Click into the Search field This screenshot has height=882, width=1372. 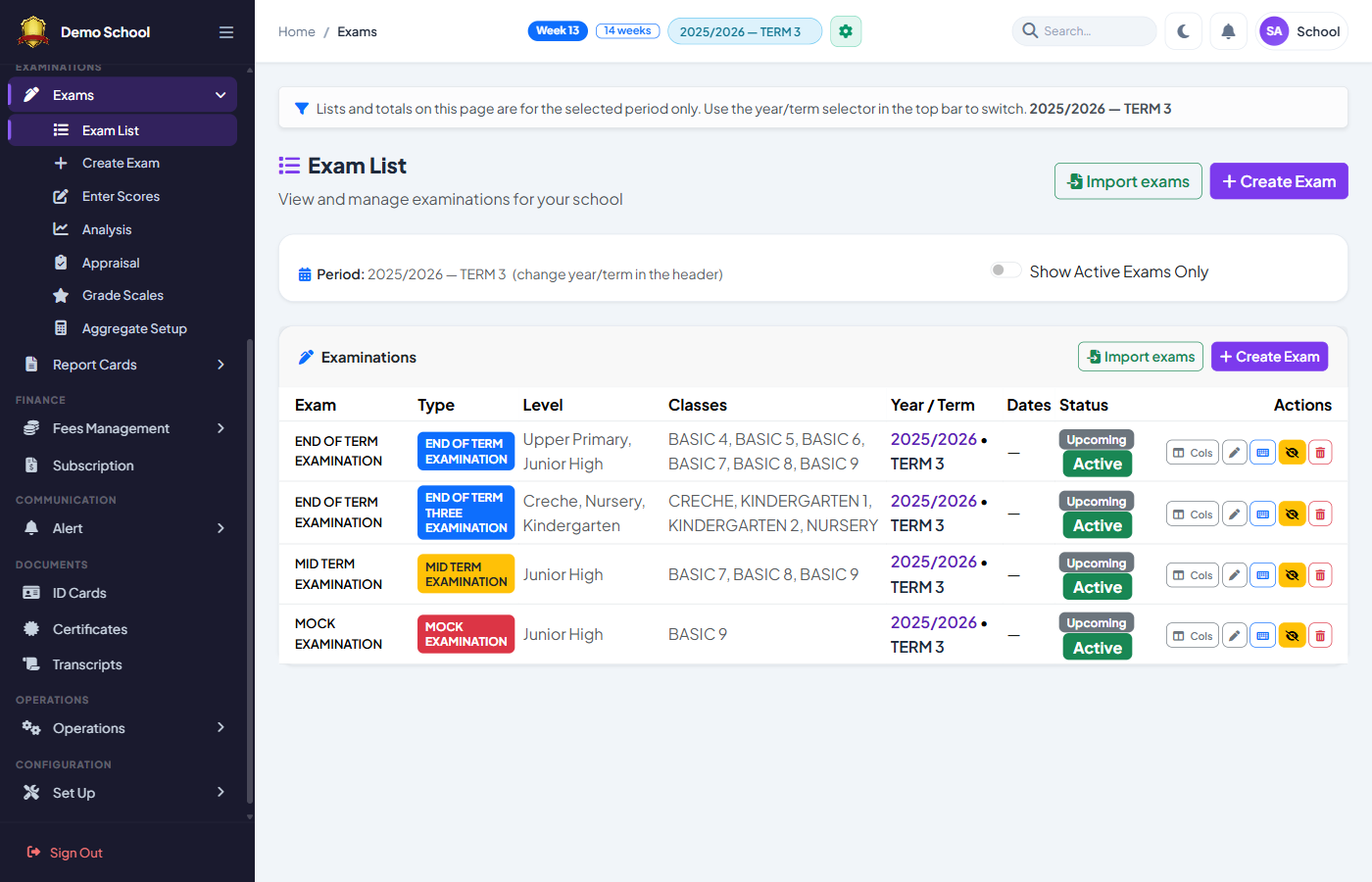click(x=1084, y=31)
